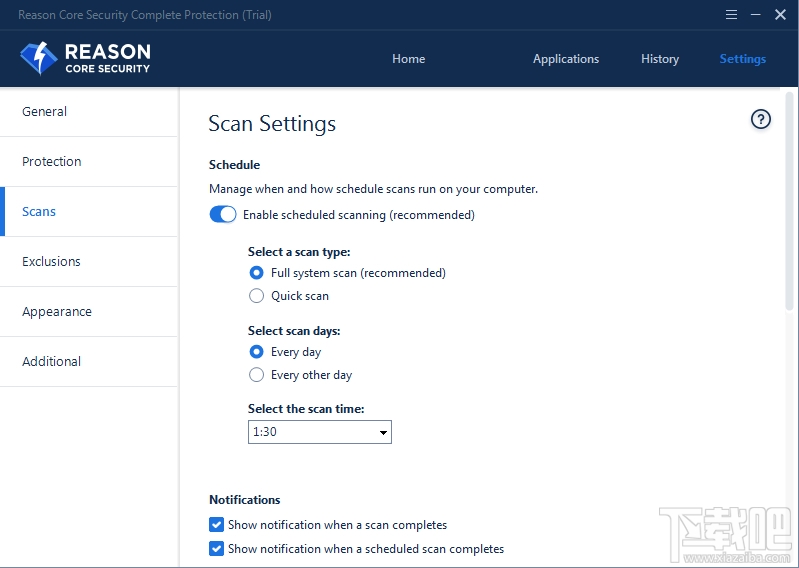Open Appearance settings section

pyautogui.click(x=89, y=311)
